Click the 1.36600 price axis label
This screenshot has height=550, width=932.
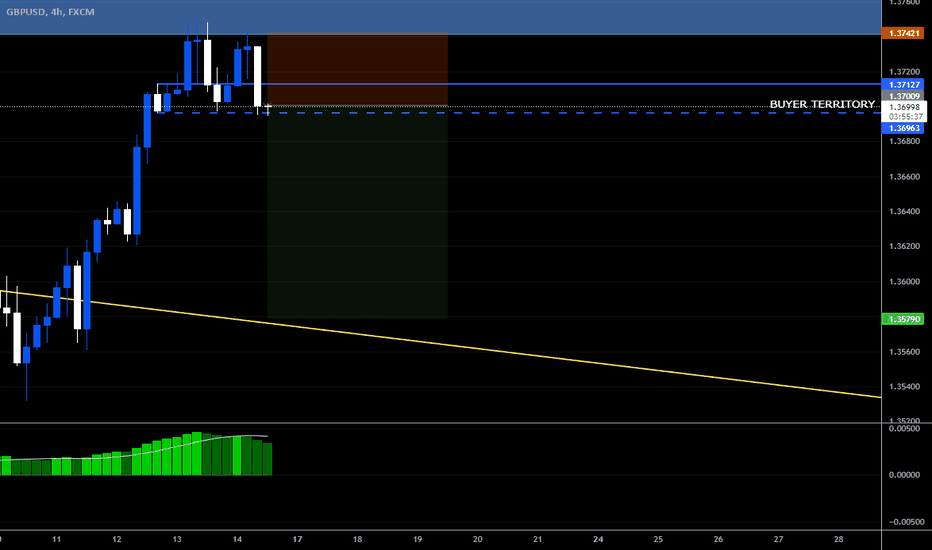[x=904, y=177]
